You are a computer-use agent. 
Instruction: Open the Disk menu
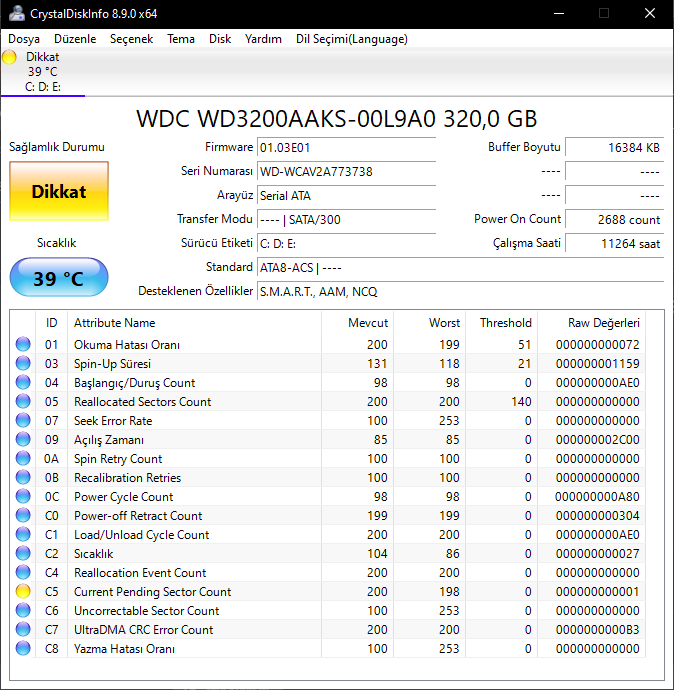[220, 39]
